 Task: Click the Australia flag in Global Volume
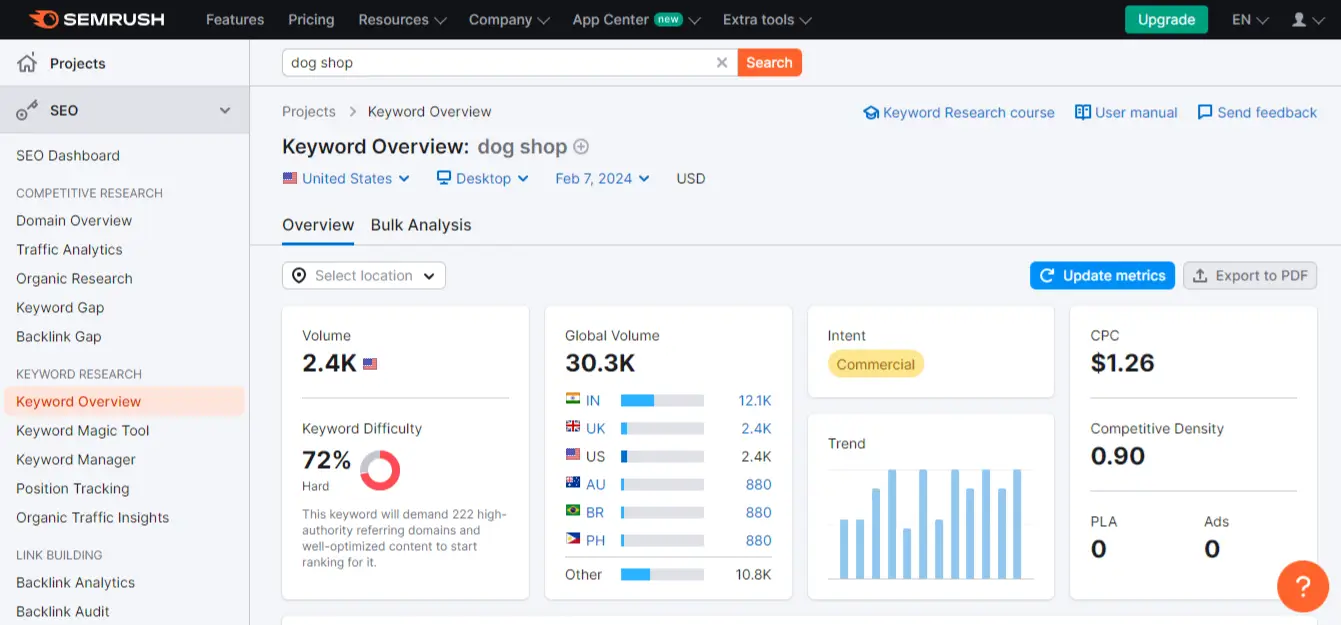(x=573, y=483)
